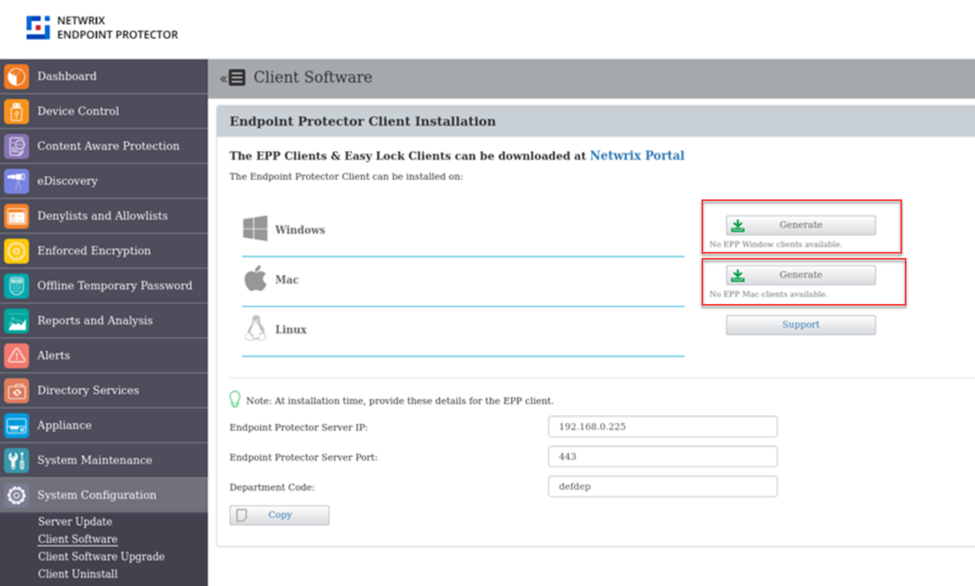Click the System Maintenance tools icon
This screenshot has height=586, width=975.
pyautogui.click(x=17, y=461)
